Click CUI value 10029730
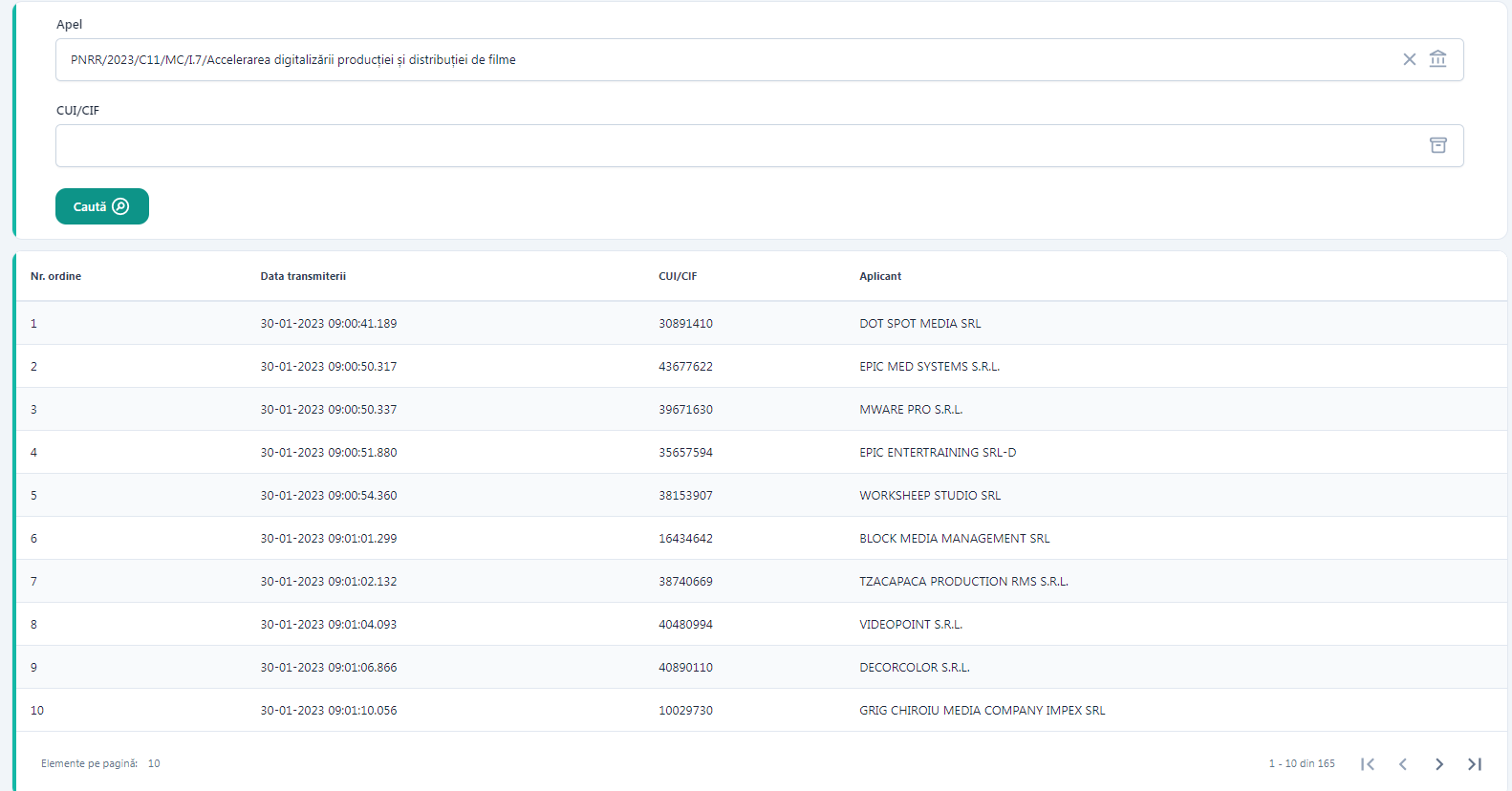The height and width of the screenshot is (791, 1512). [x=685, y=710]
